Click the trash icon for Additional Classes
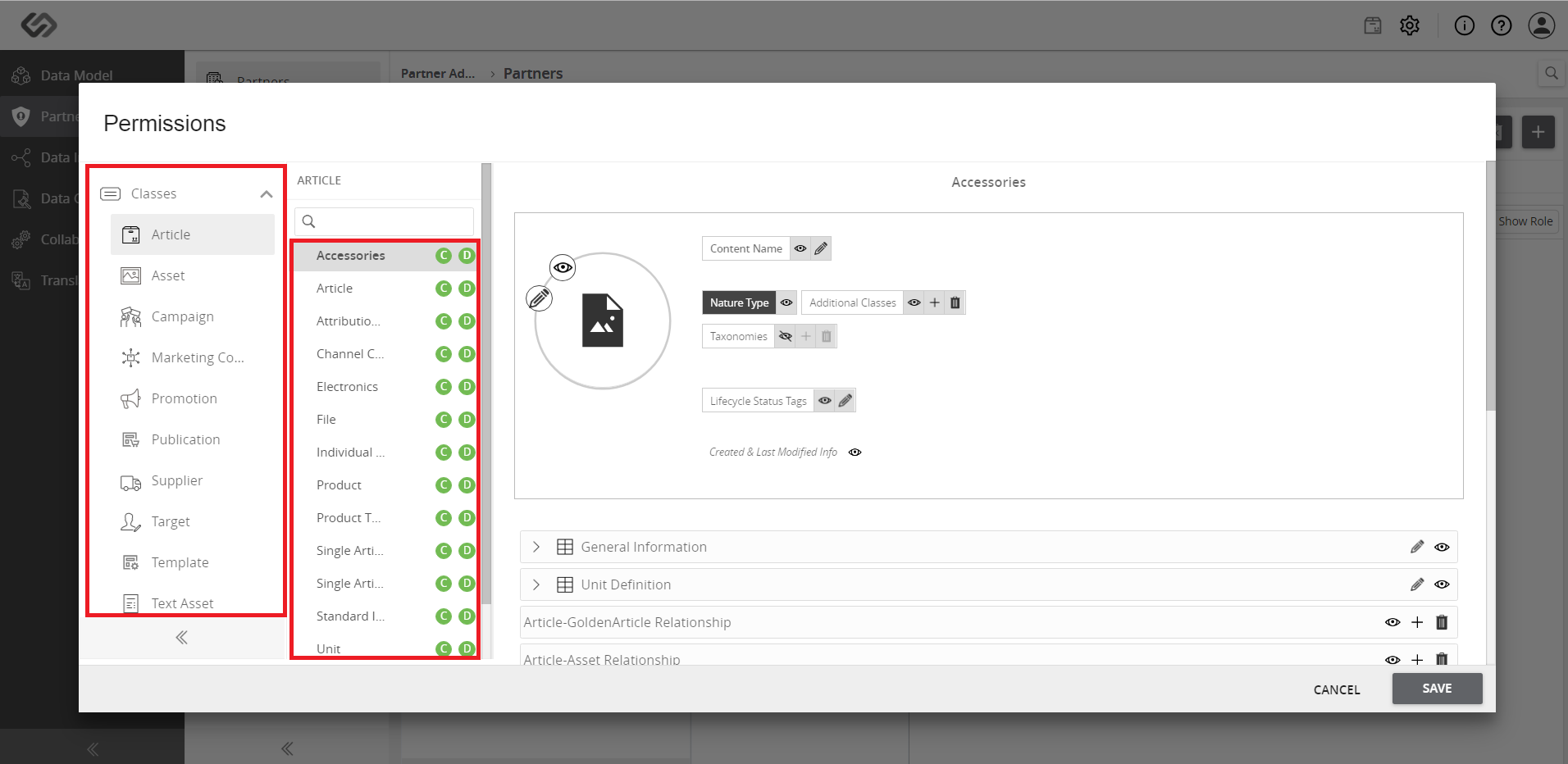 [x=955, y=302]
